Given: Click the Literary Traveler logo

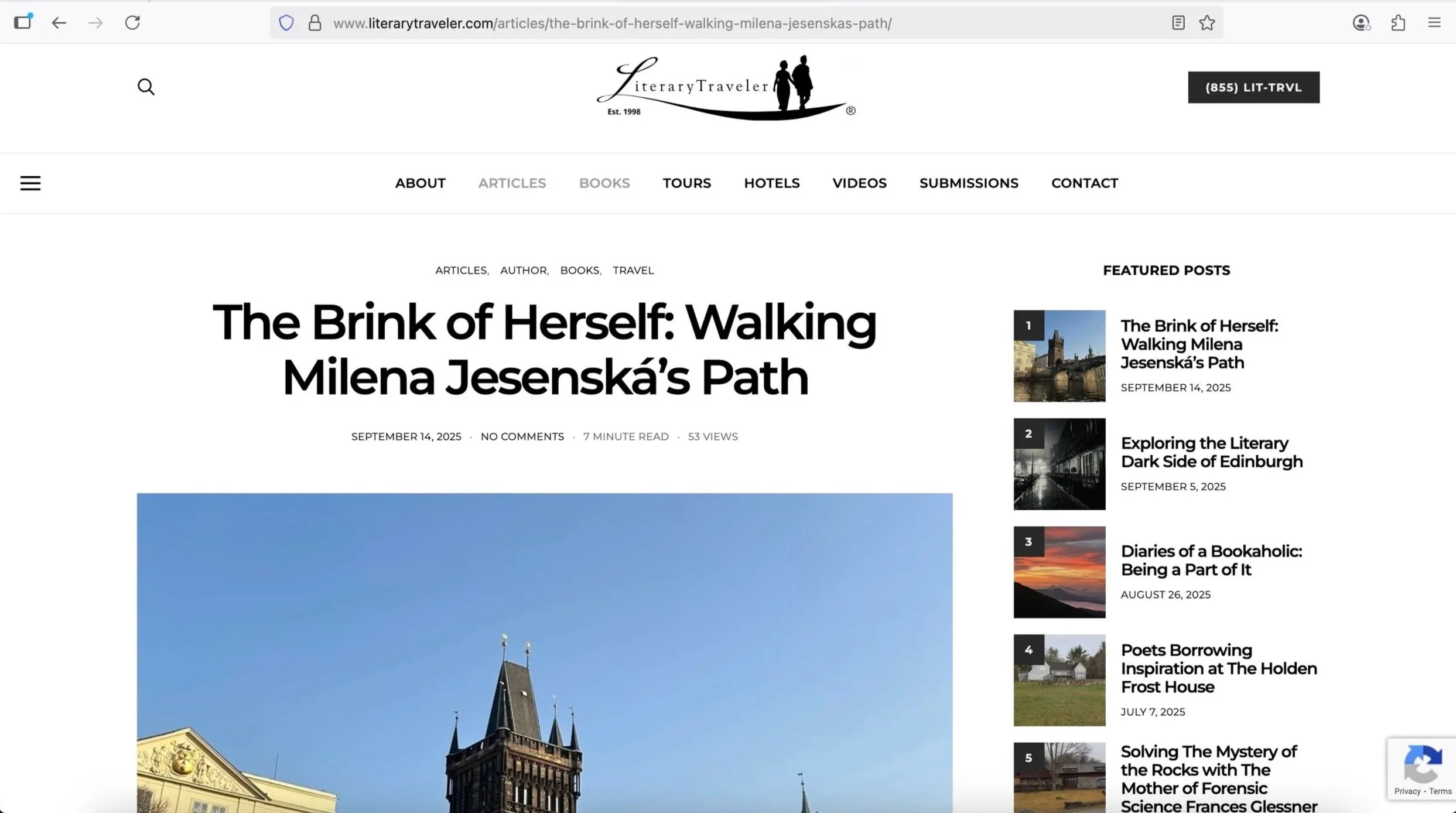Looking at the screenshot, I should pyautogui.click(x=726, y=88).
